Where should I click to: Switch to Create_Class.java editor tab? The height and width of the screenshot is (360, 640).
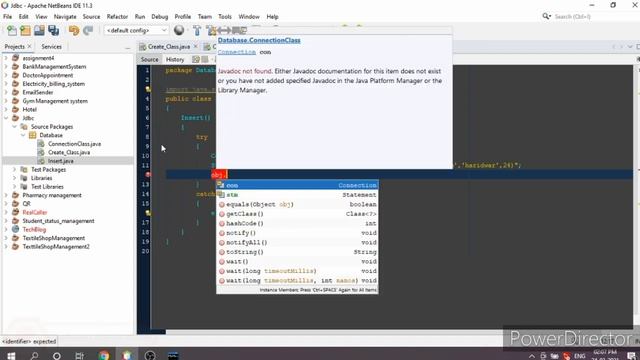click(169, 47)
